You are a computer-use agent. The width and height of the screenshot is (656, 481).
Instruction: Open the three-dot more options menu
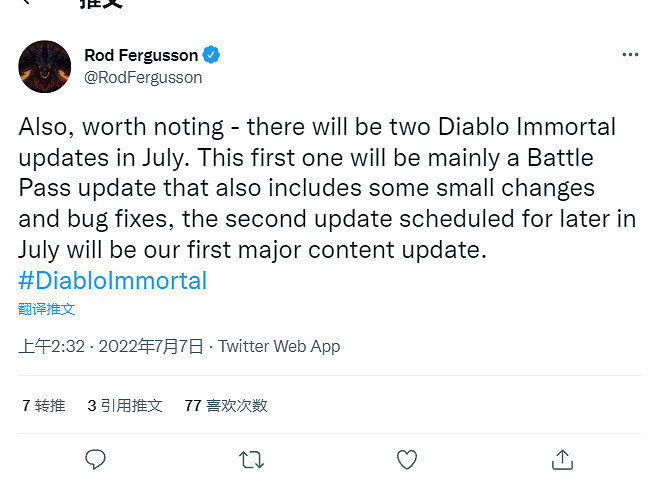[630, 56]
